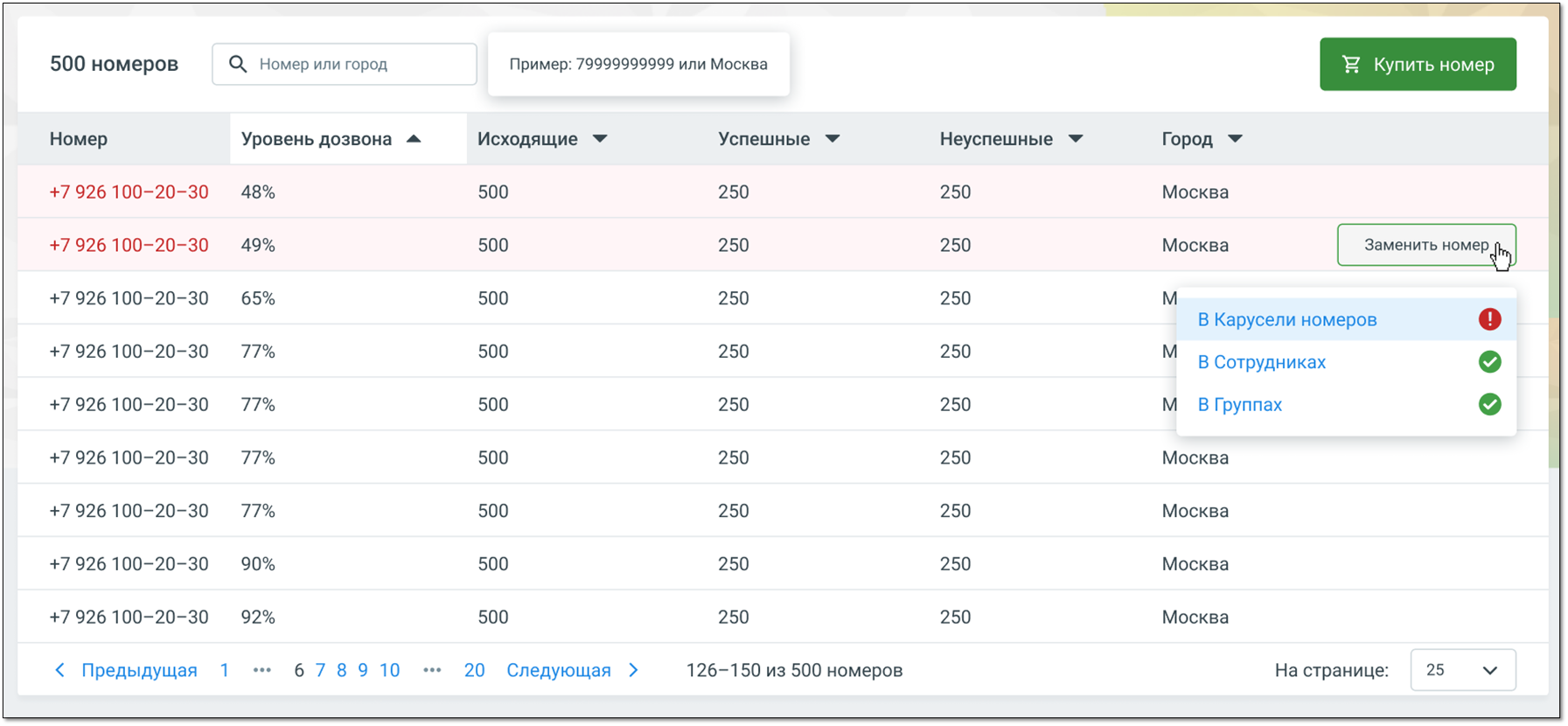Open the Неуспешные column sort arrow
1568x726 pixels.
tap(1076, 139)
